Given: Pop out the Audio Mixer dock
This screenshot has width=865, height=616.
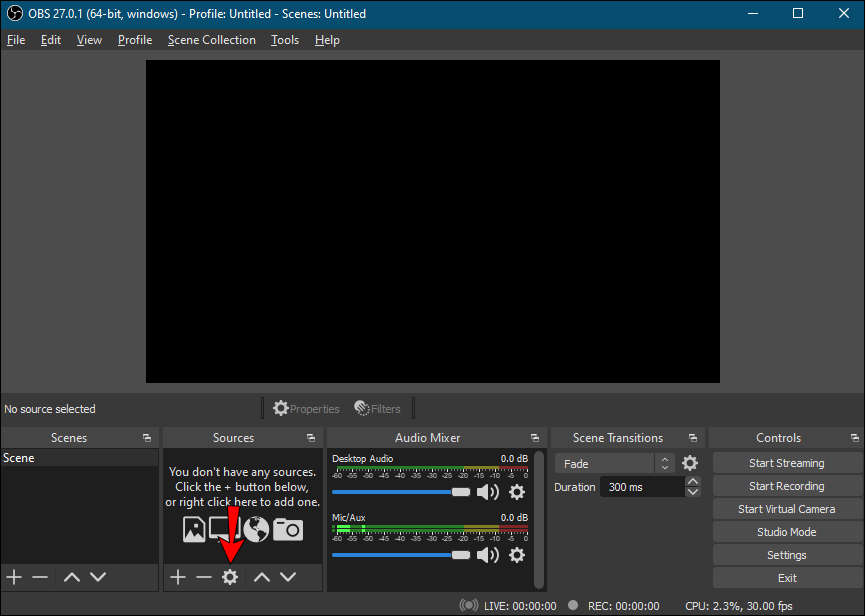Looking at the screenshot, I should click(x=535, y=438).
